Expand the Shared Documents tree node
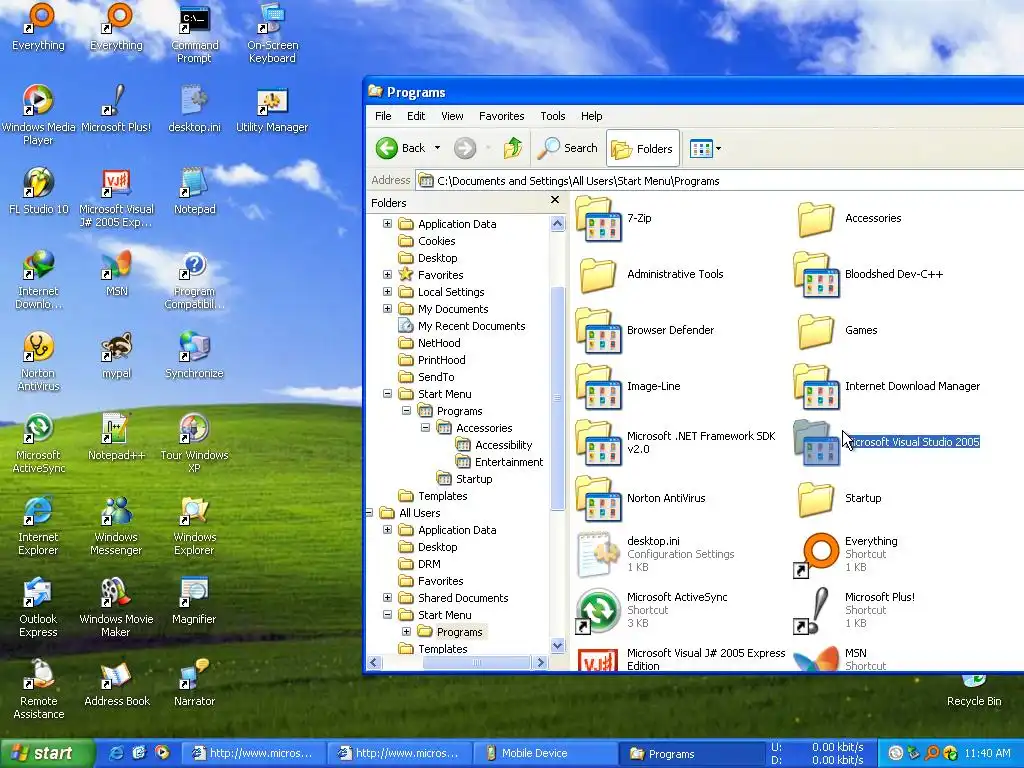Screen dimensions: 1024x768 click(x=387, y=598)
